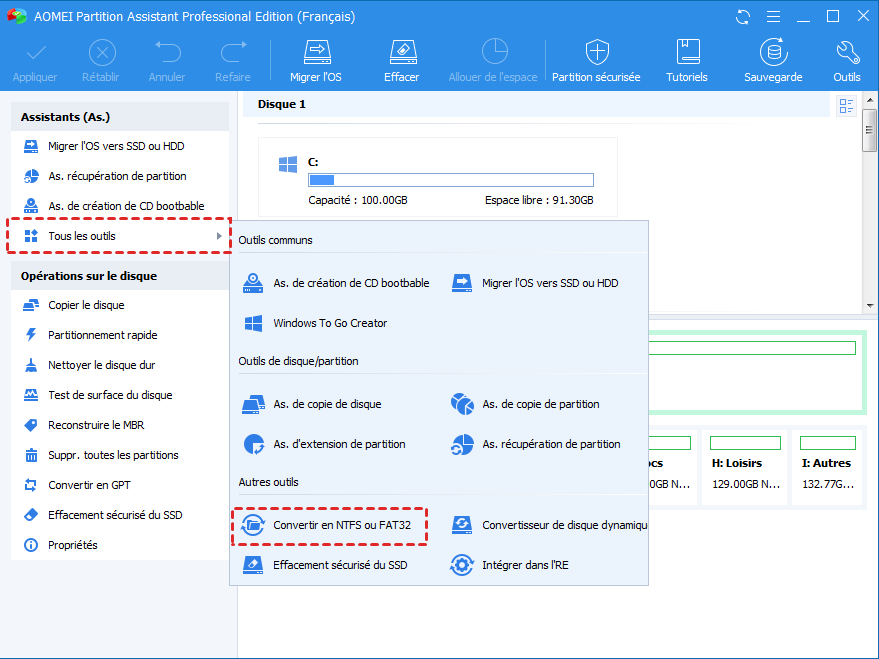
Task: Click the C: partition usage bar
Action: [451, 180]
